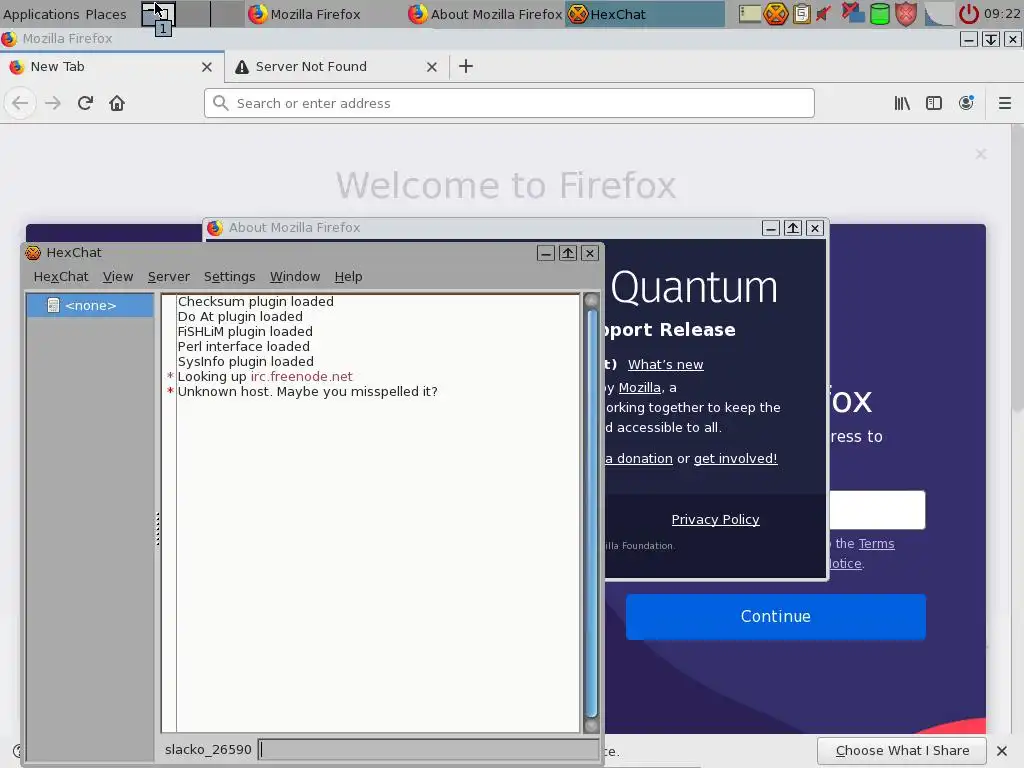Screen dimensions: 1024x768
Task: Open the disconnected network tray icon
Action: tap(852, 13)
